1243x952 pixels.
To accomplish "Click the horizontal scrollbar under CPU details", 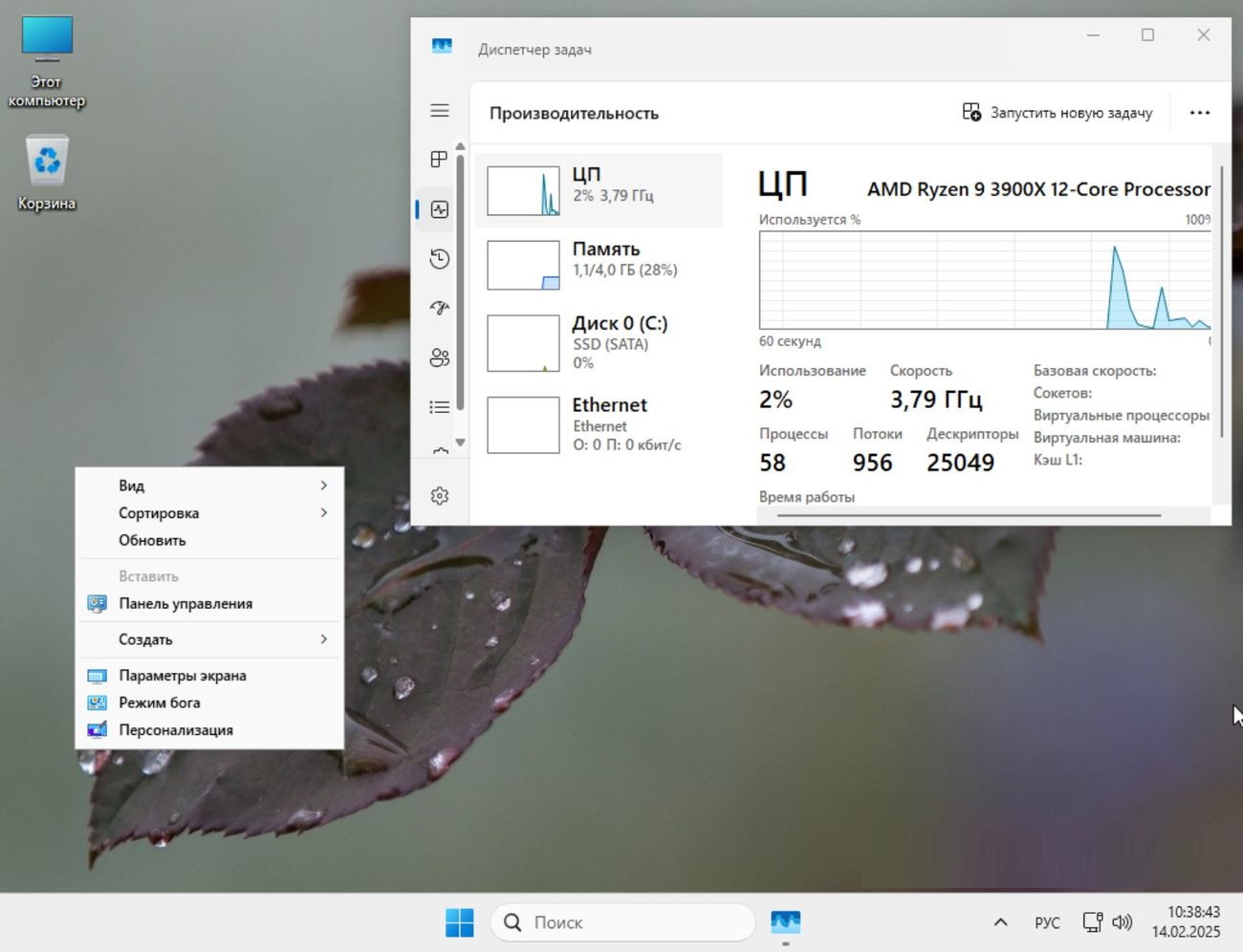I will 969,515.
